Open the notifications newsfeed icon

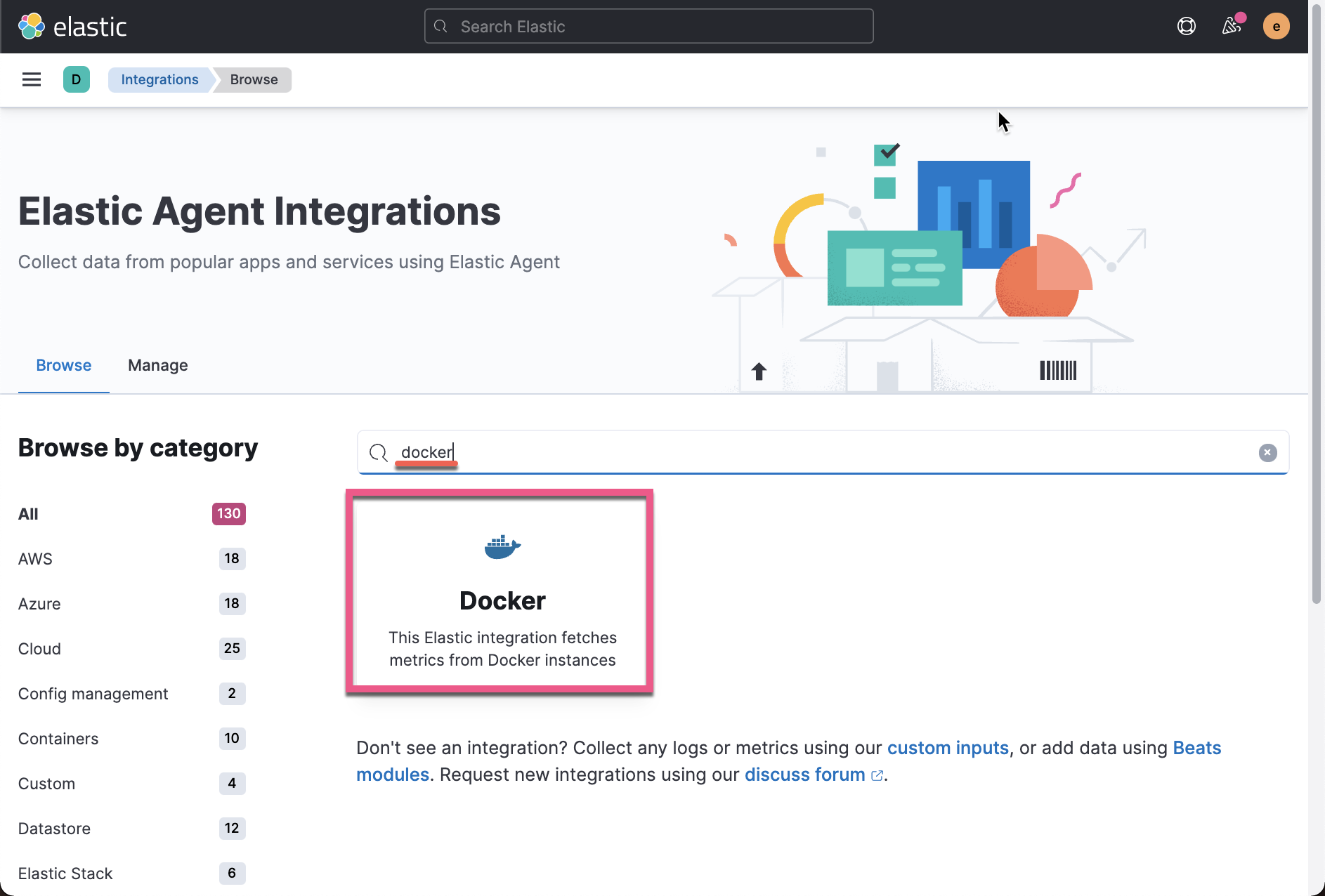click(1232, 26)
